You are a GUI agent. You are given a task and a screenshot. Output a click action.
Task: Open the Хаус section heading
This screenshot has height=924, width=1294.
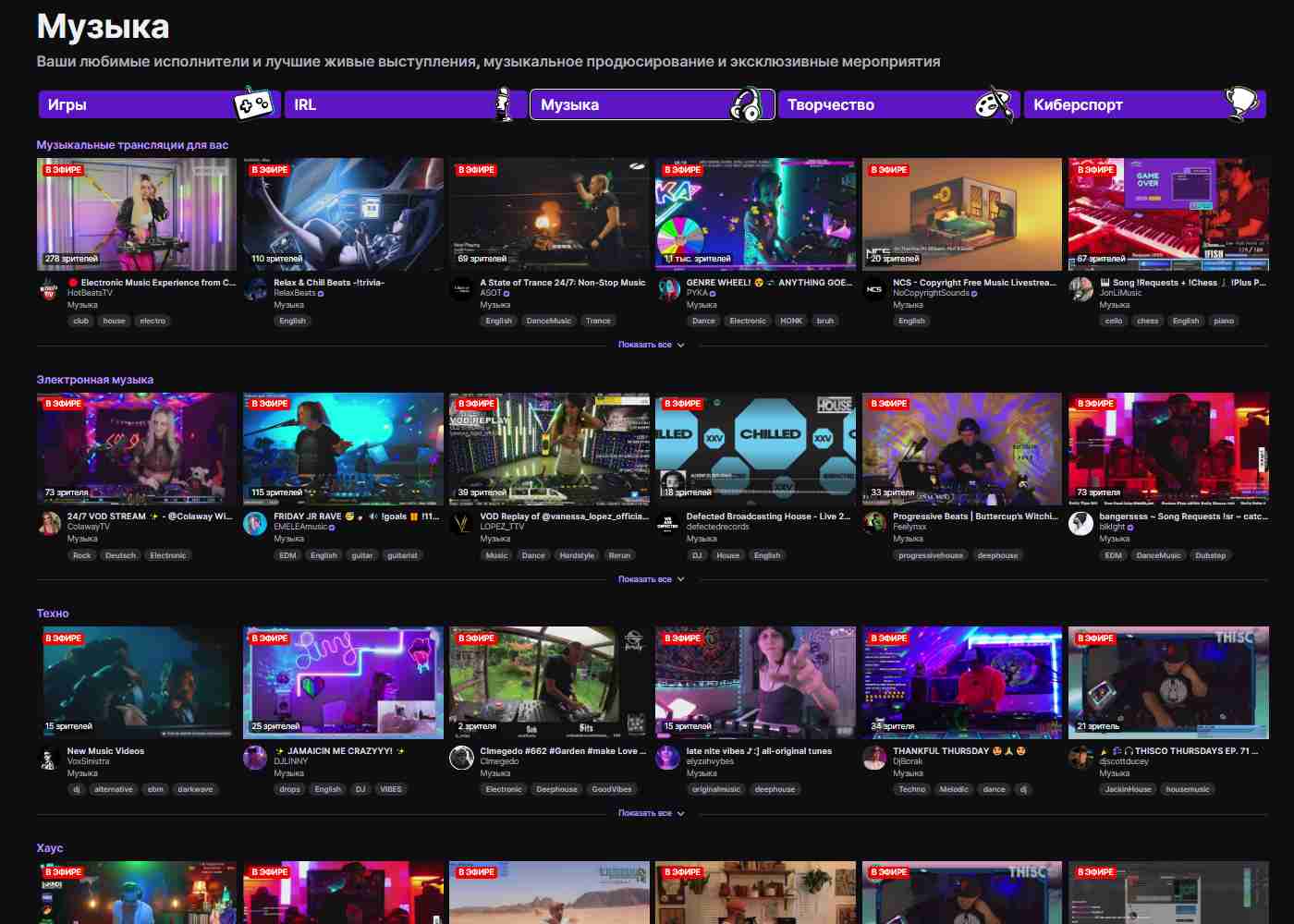[x=50, y=848]
